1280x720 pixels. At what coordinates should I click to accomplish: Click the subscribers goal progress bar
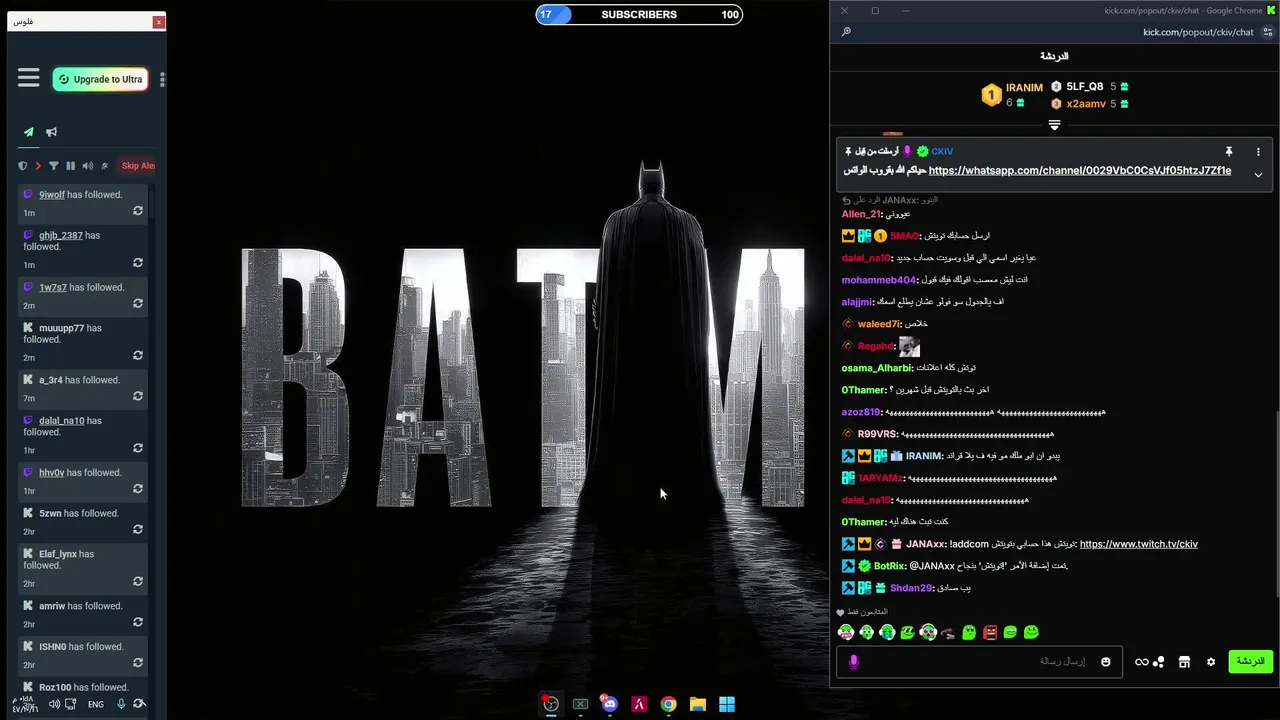point(639,15)
